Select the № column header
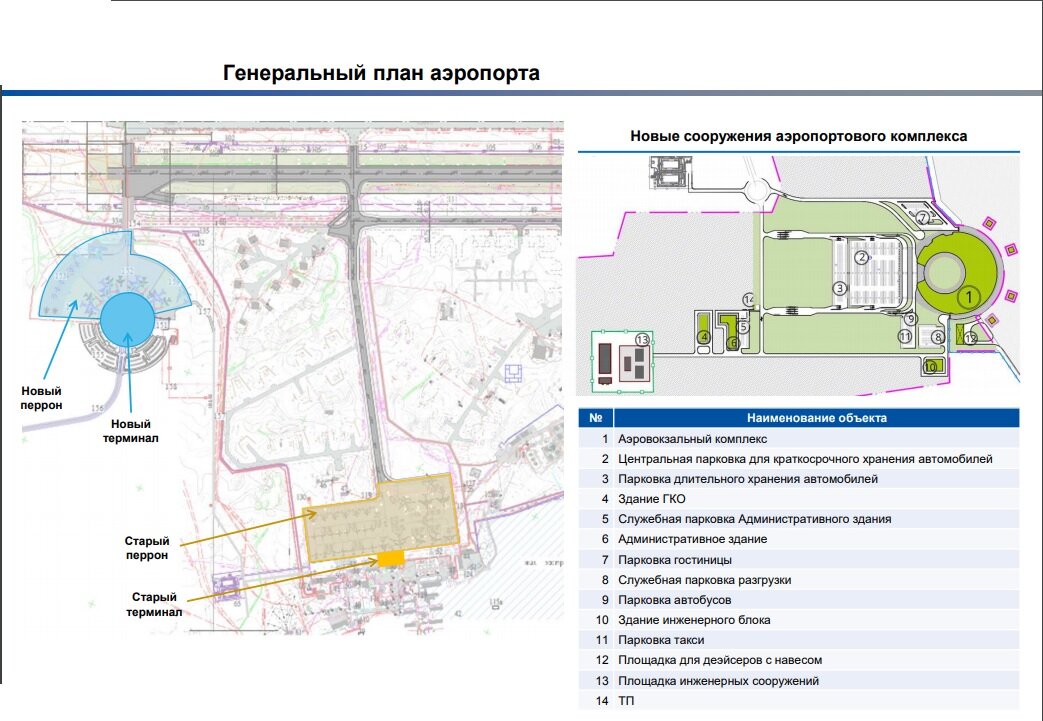The width and height of the screenshot is (1043, 721). [x=599, y=418]
